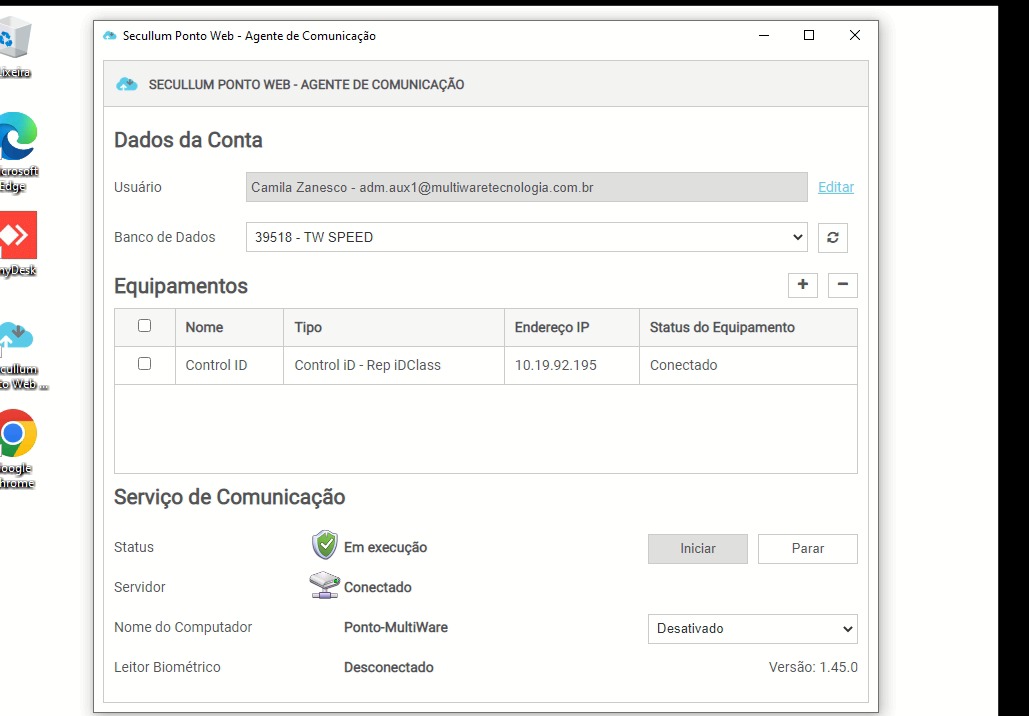
Task: Click the server connection icon
Action: point(325,586)
